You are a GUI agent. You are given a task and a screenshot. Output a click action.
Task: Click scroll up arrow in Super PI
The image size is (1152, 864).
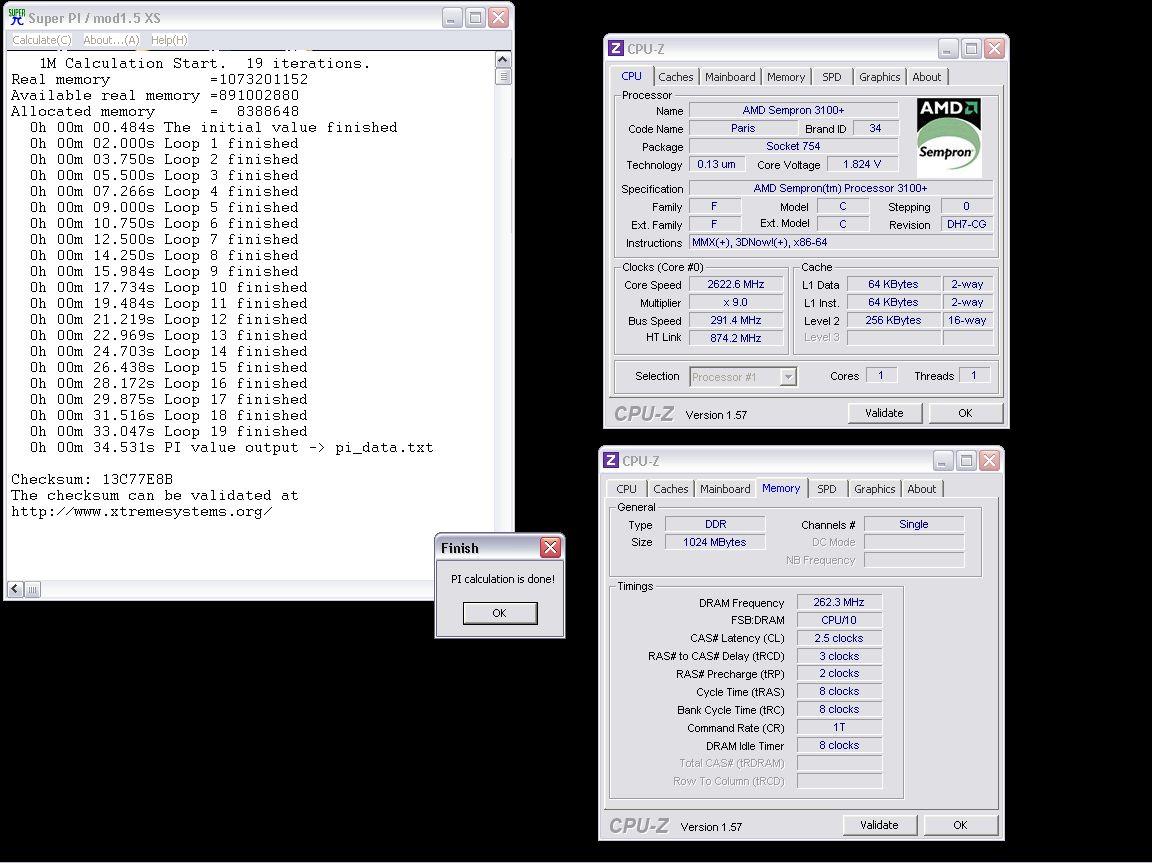tap(503, 60)
